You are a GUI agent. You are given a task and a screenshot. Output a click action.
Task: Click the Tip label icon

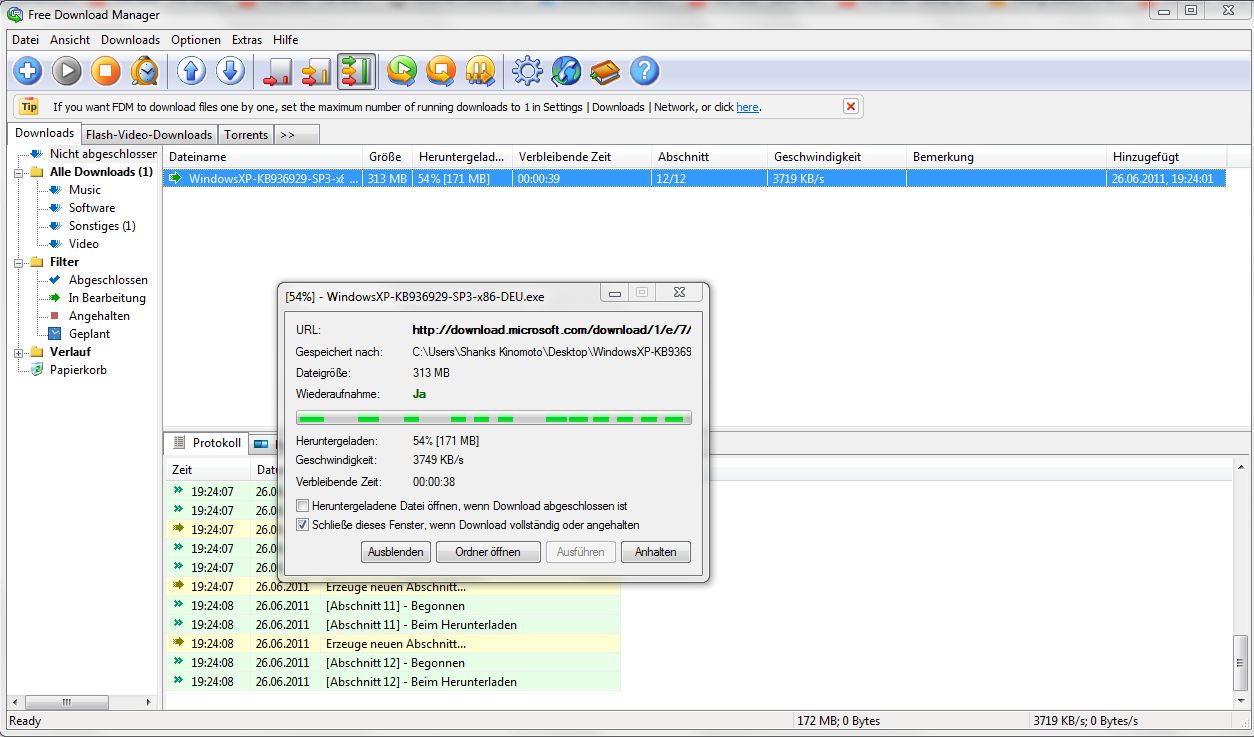(29, 107)
